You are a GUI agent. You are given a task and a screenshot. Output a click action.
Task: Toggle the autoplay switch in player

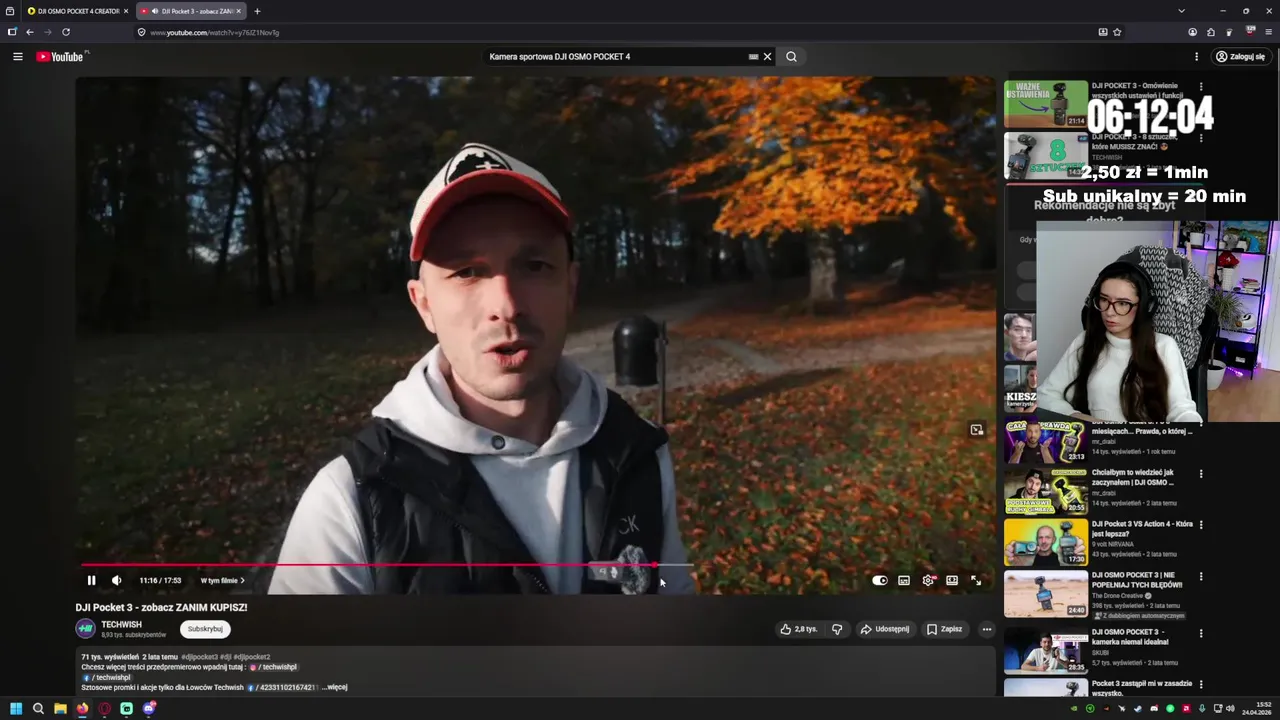(880, 580)
